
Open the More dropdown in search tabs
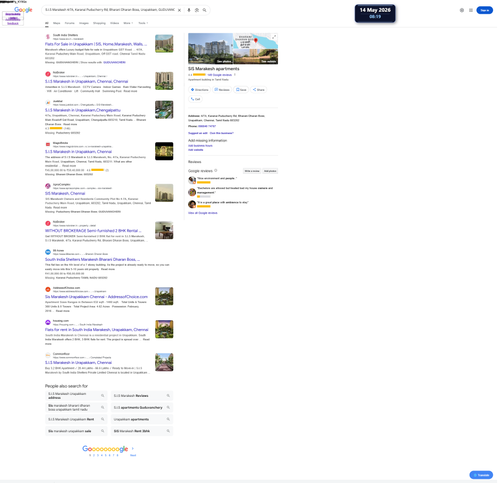128,23
